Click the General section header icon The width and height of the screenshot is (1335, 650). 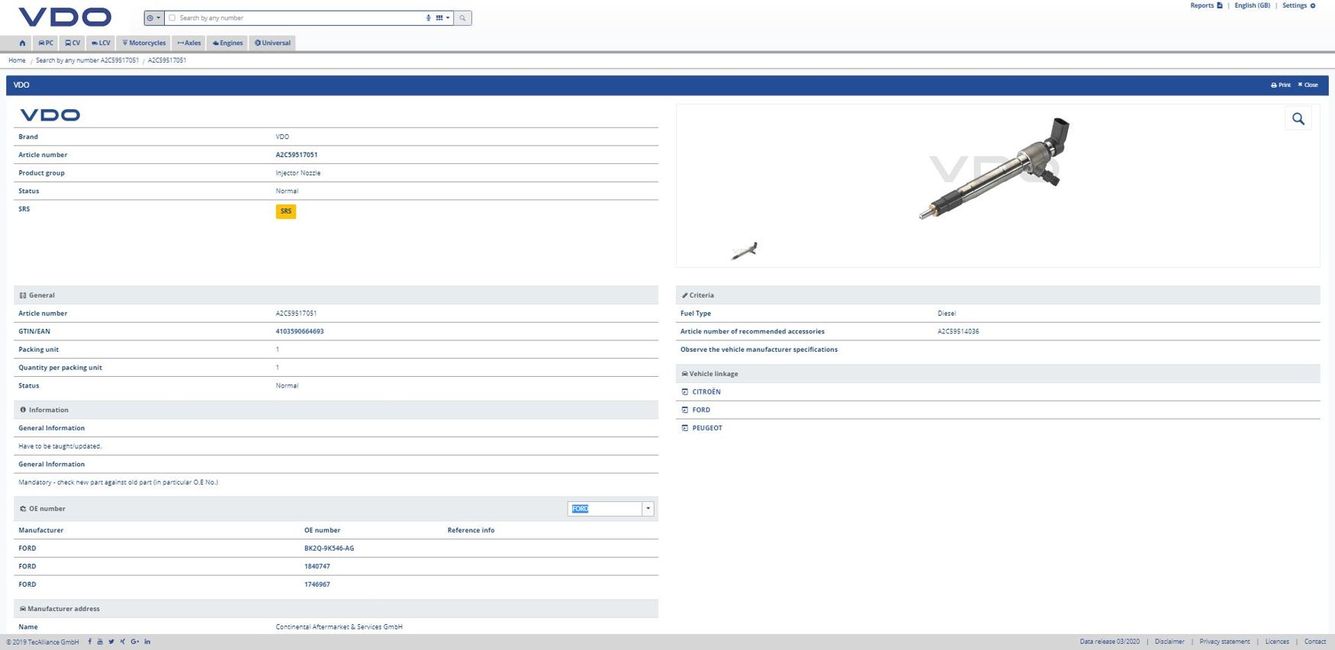click(23, 295)
